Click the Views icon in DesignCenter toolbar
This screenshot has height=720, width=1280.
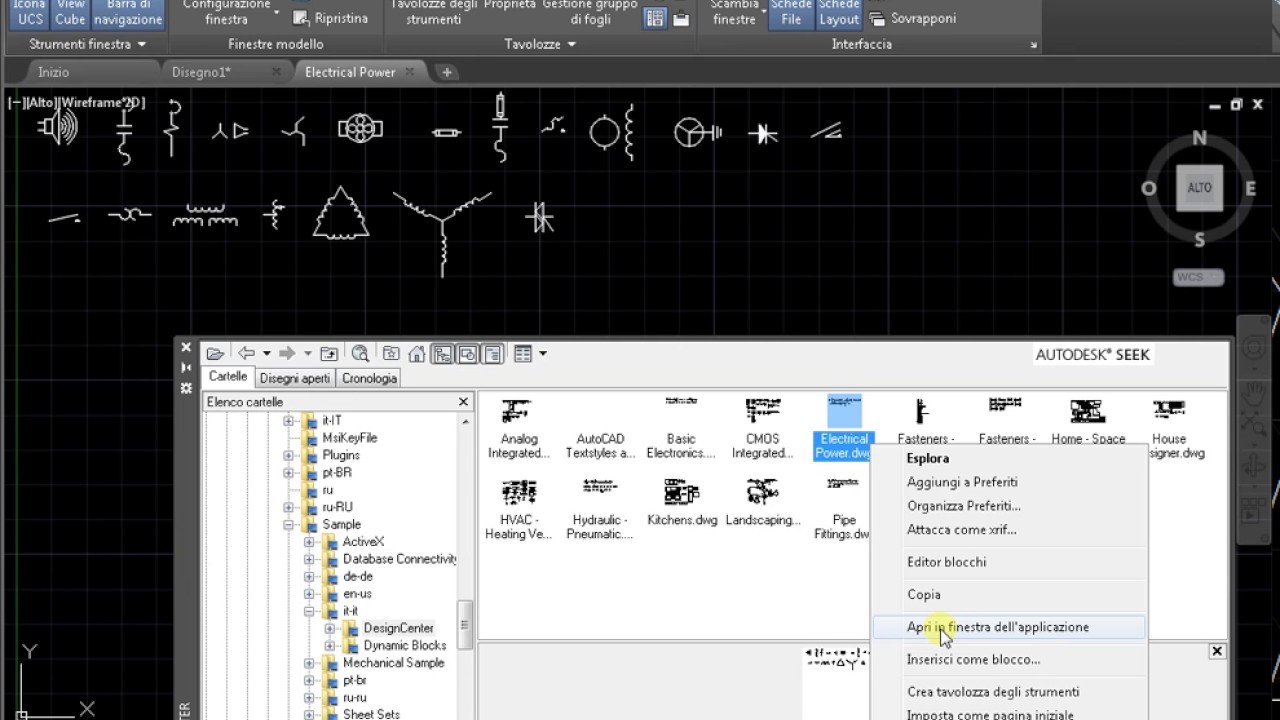pos(523,354)
